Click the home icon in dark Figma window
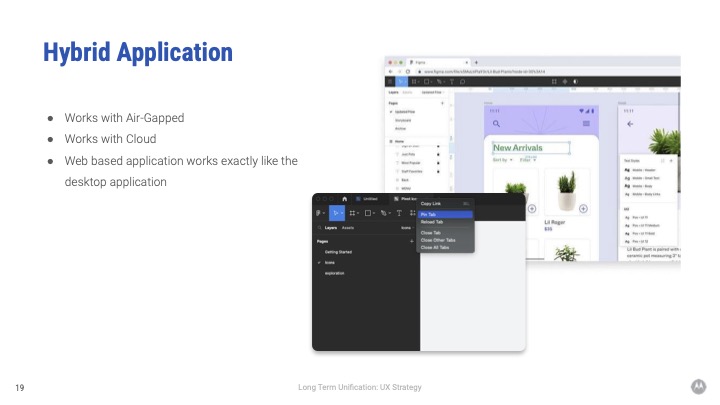The height and width of the screenshot is (405, 720). pos(344,199)
